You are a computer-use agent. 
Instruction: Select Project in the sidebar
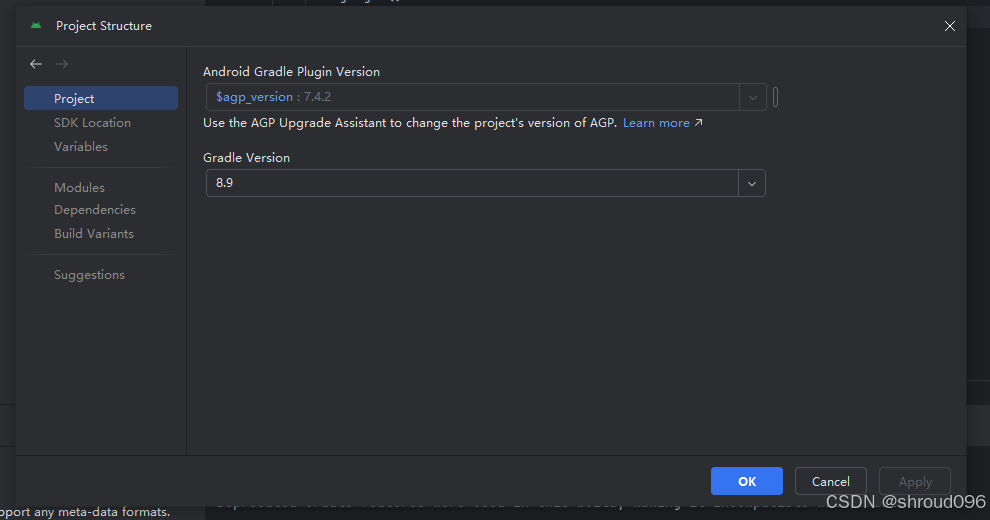tap(101, 98)
